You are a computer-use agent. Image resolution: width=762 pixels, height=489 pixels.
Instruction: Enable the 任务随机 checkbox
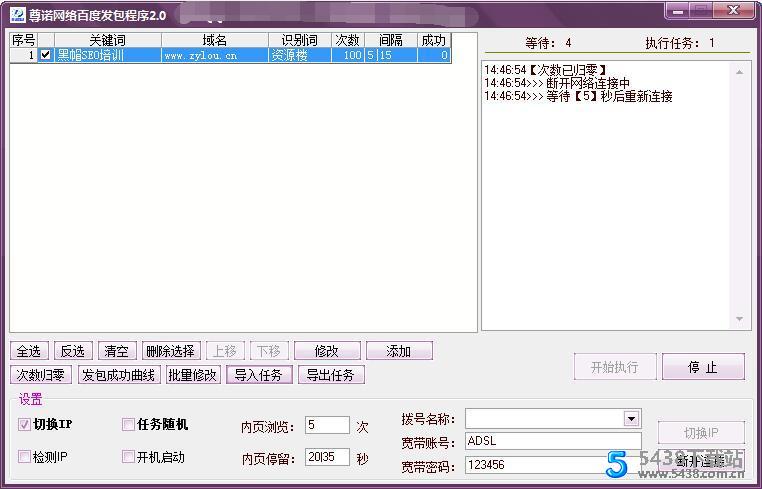point(128,424)
